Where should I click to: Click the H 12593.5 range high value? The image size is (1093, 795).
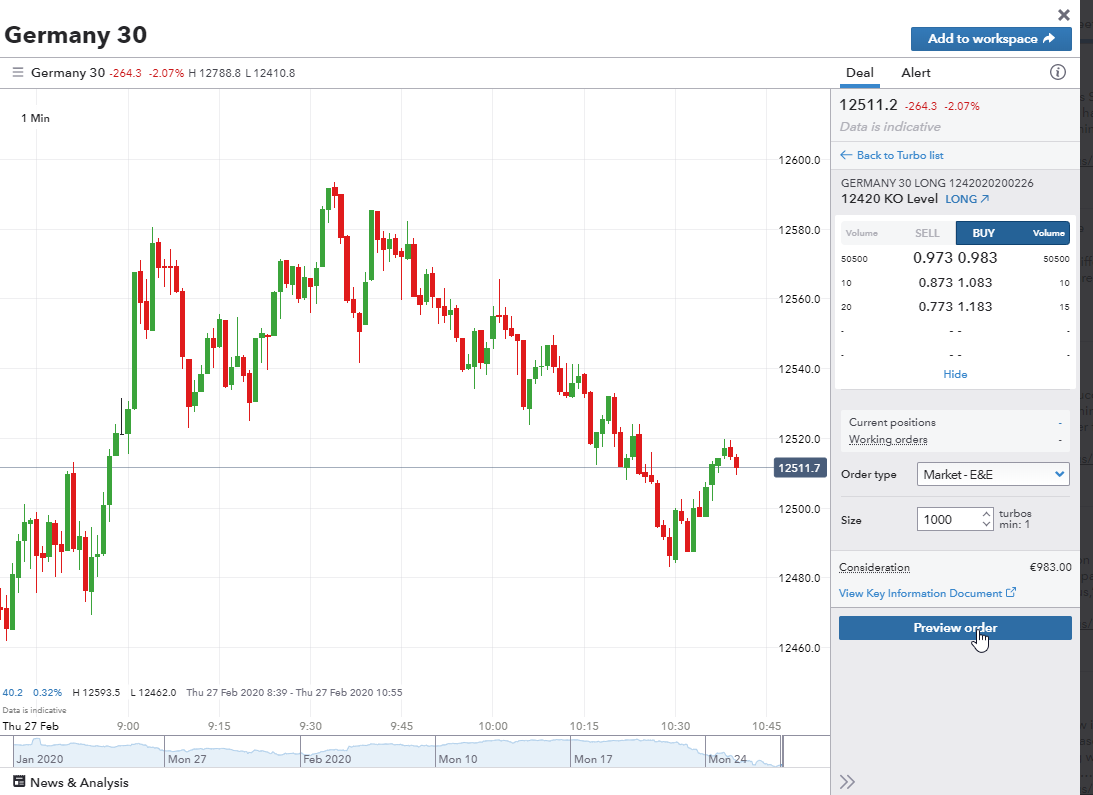coord(96,692)
